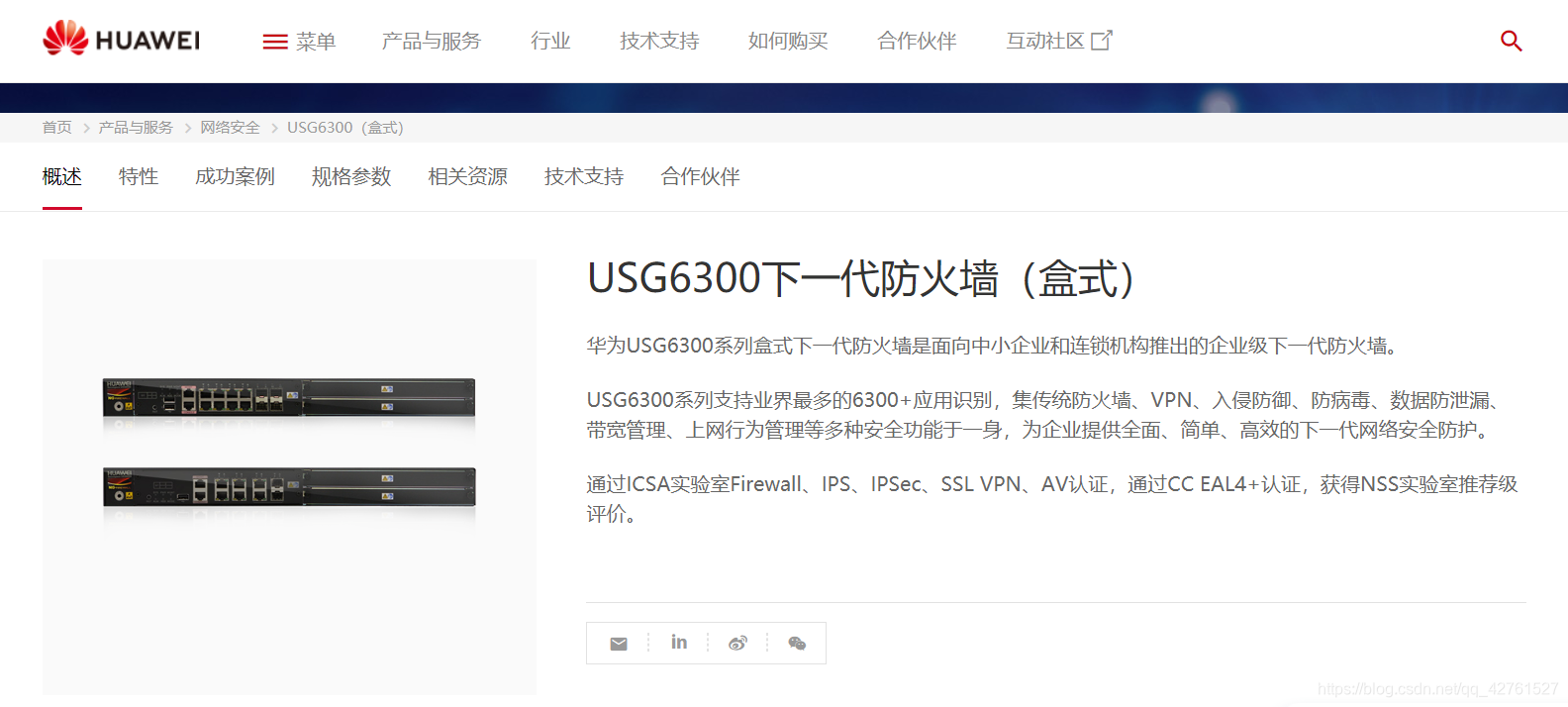Share the page on WeChat
This screenshot has width=1568, height=707.
tap(797, 644)
